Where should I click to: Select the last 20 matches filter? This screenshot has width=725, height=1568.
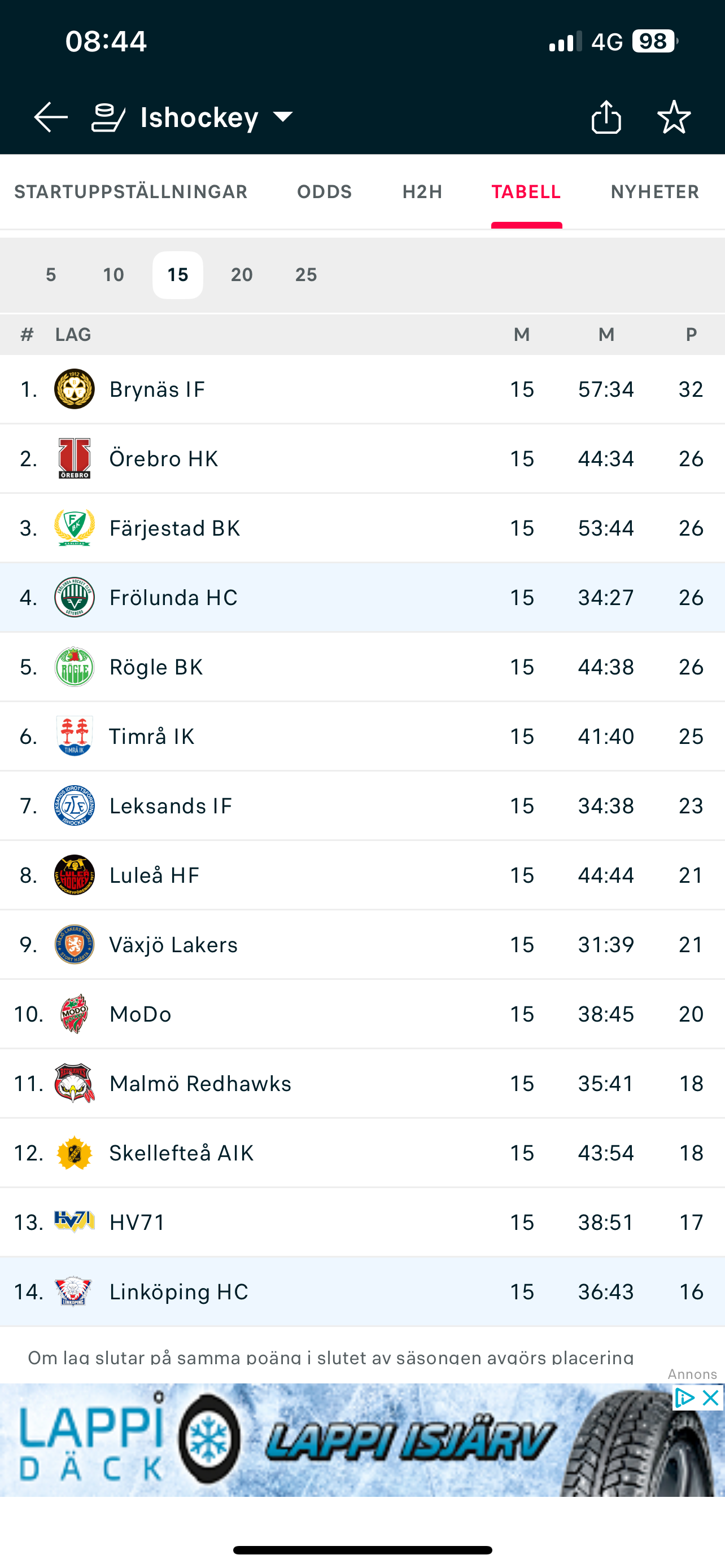(x=242, y=274)
